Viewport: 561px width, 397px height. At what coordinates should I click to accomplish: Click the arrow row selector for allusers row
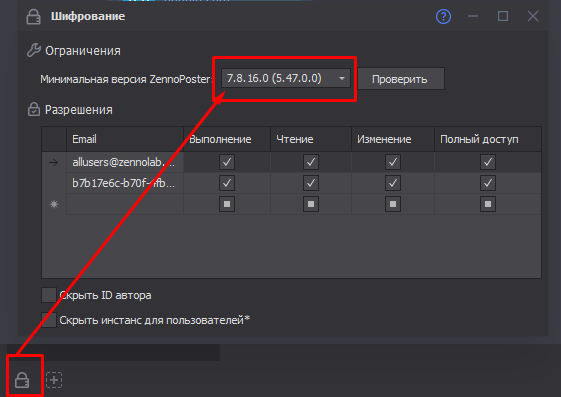[54, 162]
